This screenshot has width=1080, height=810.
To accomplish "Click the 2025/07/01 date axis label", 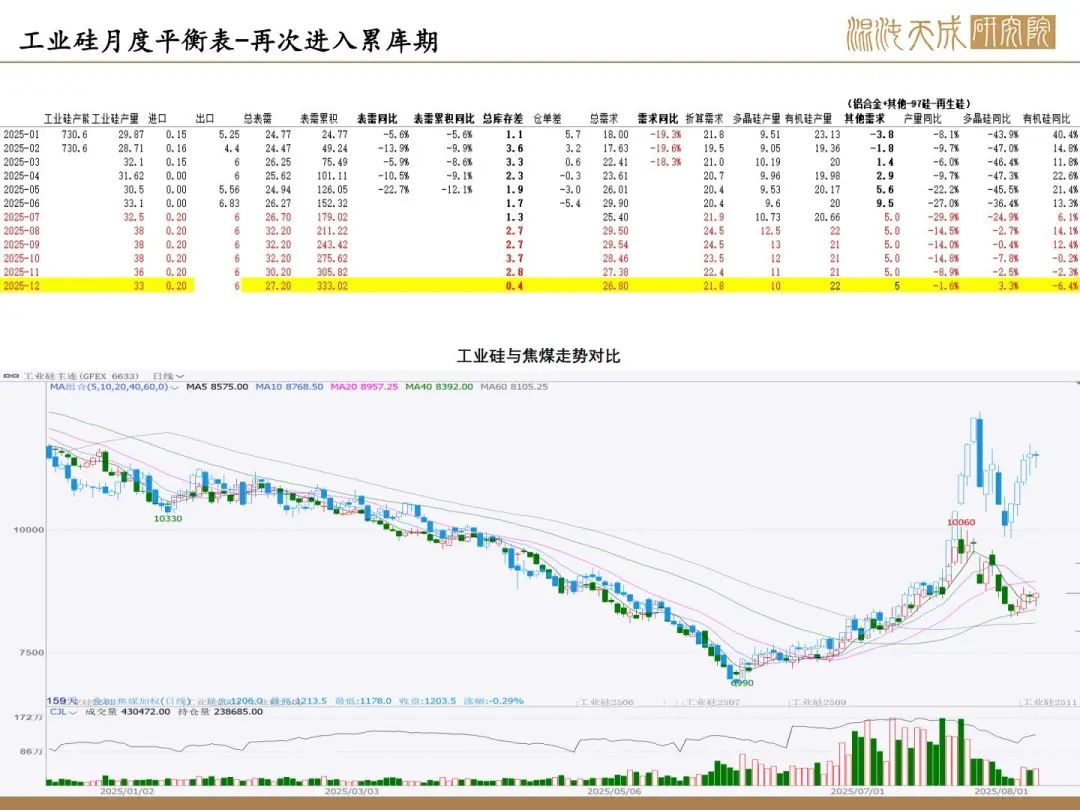I will (858, 791).
